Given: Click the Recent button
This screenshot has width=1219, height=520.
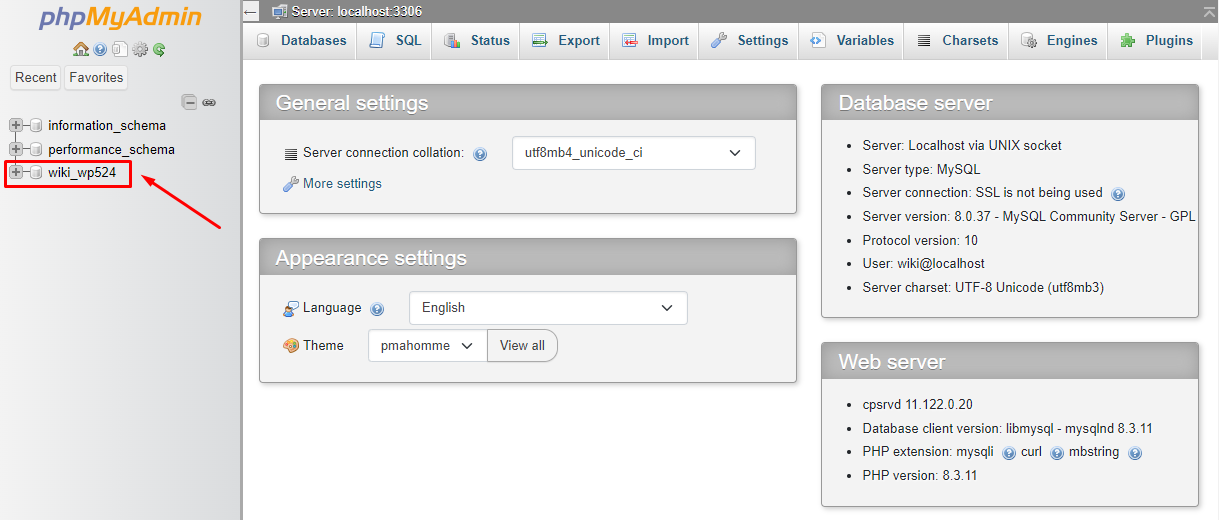Looking at the screenshot, I should point(36,78).
